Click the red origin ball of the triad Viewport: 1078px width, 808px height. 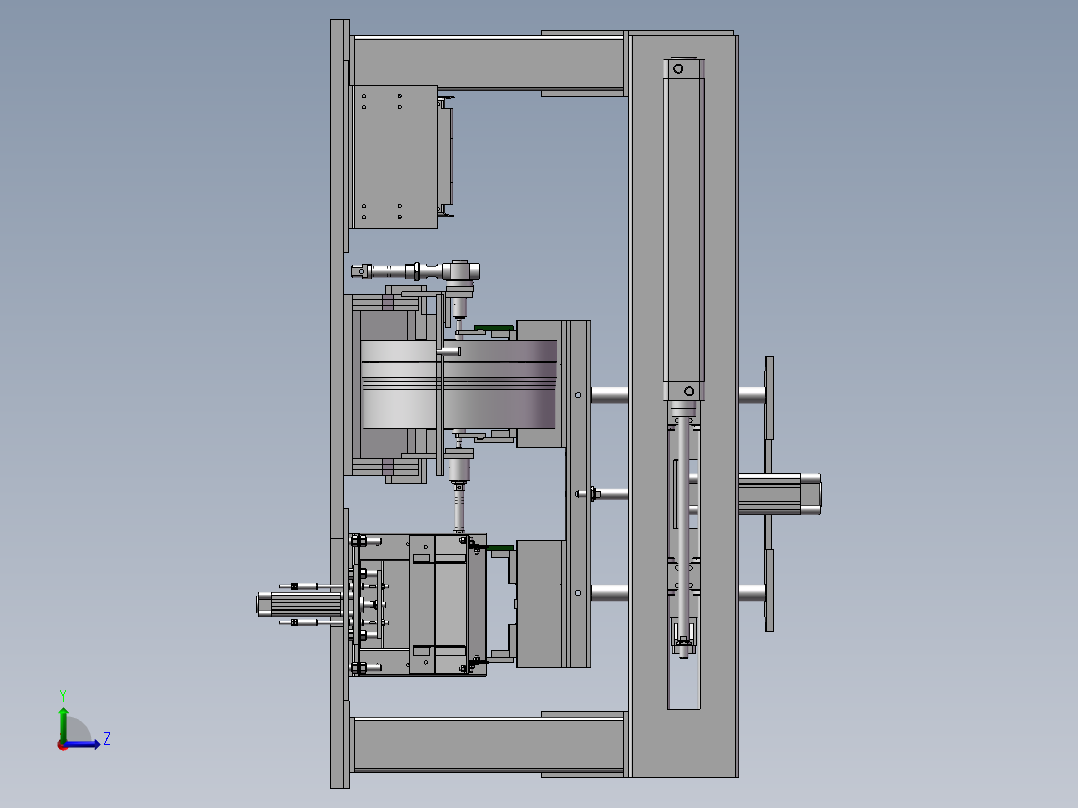click(63, 745)
